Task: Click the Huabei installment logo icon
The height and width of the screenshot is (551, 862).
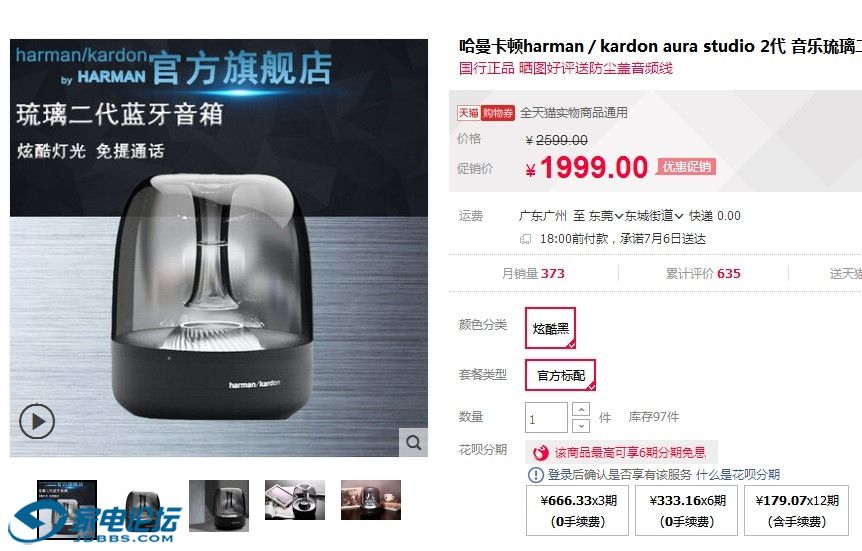Action: [x=540, y=453]
